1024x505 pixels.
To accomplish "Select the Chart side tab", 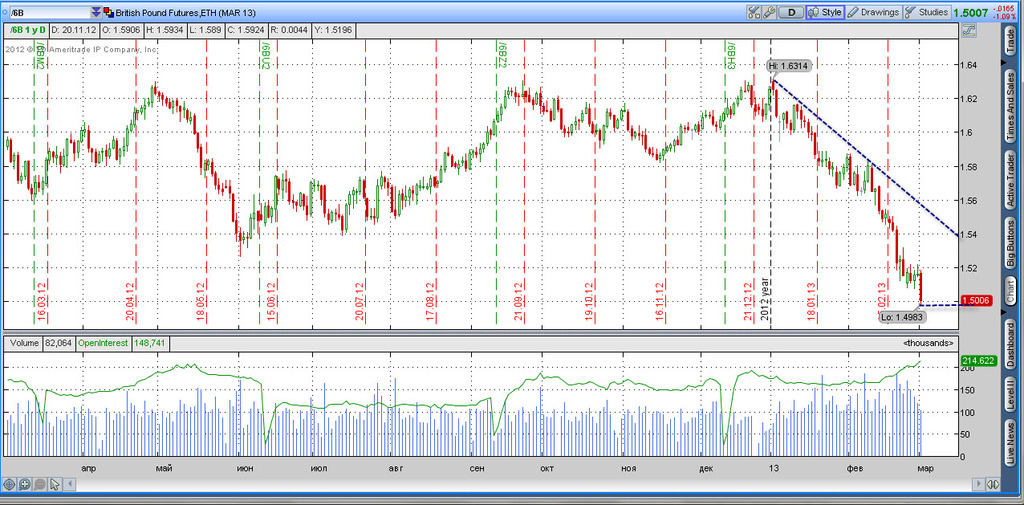I will (x=1010, y=290).
